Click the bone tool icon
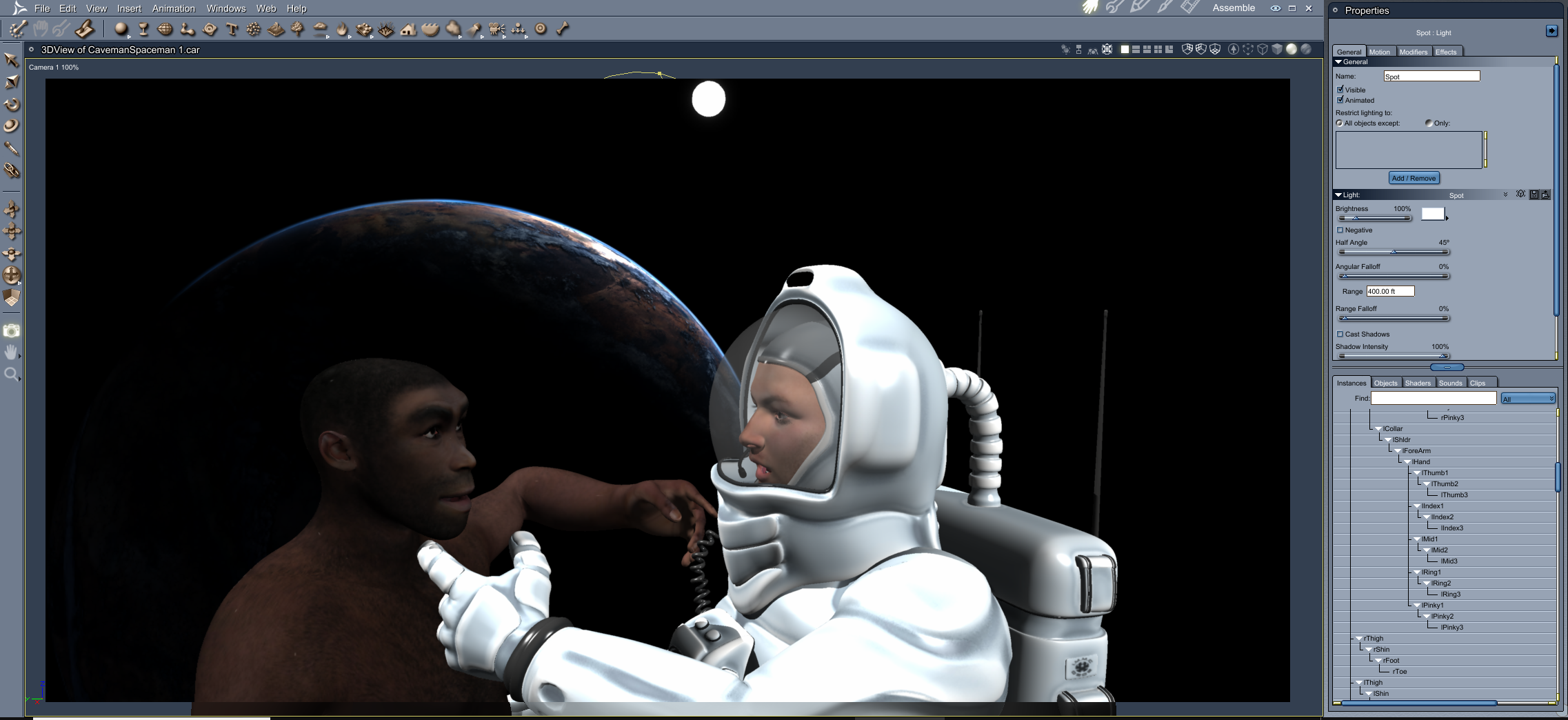 563,29
